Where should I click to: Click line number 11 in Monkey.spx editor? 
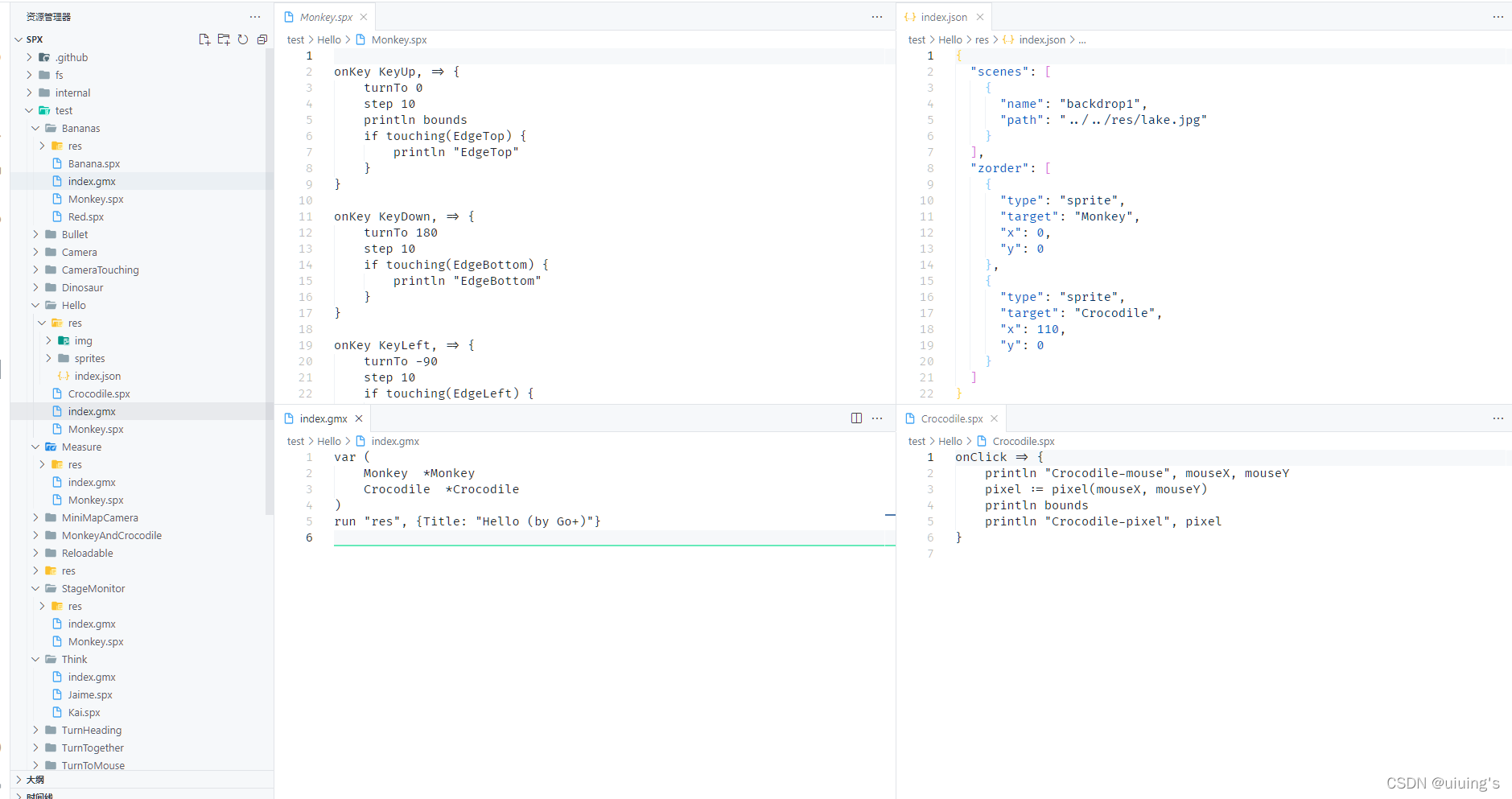point(306,216)
